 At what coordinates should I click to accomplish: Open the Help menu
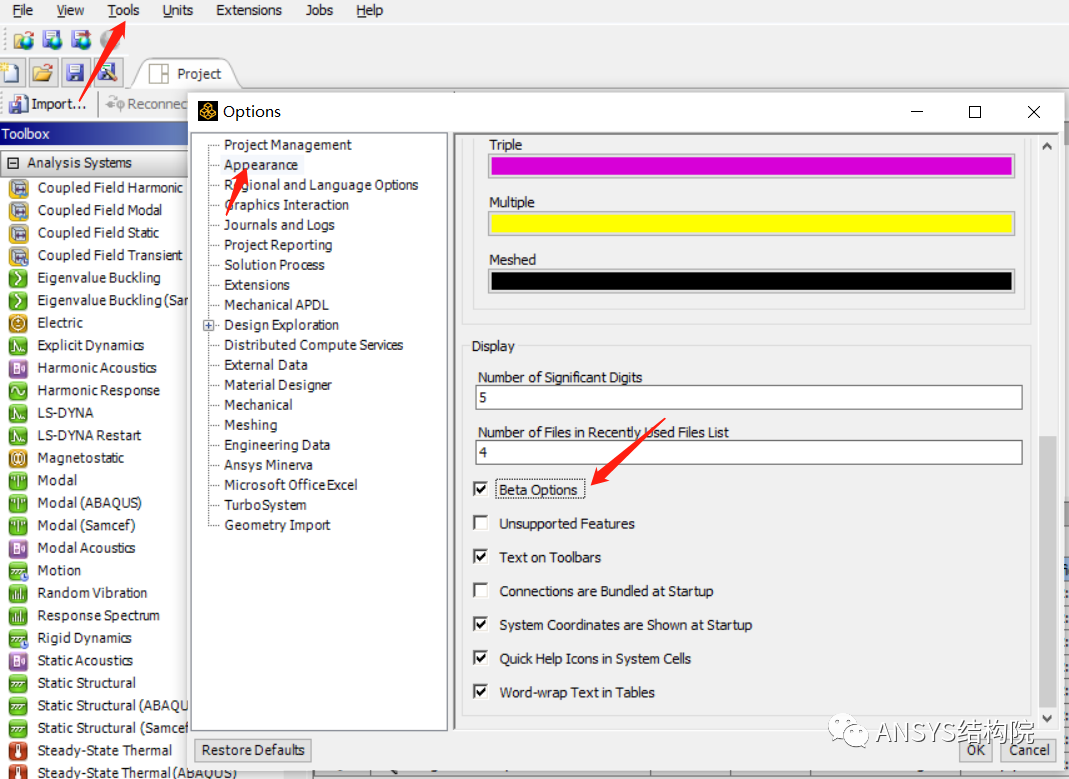point(370,10)
